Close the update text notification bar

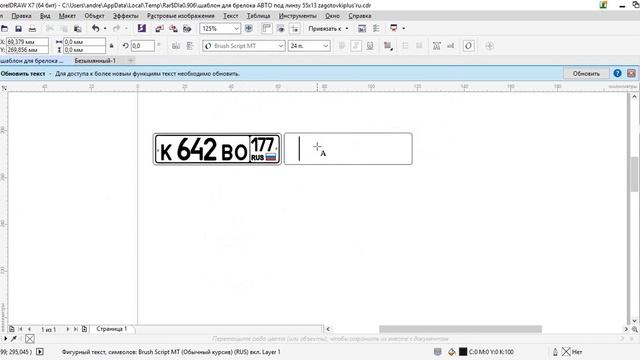point(631,73)
